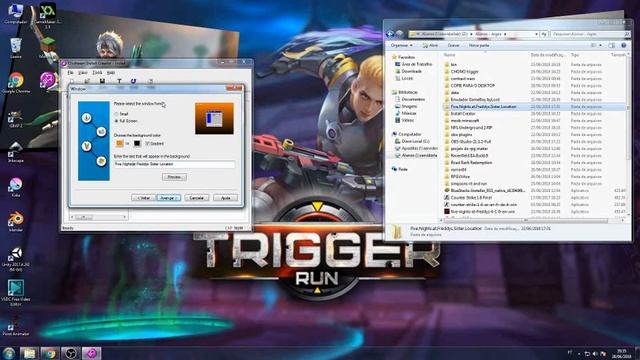Click the T text icon in installer toolbar

pyautogui.click(x=119, y=81)
